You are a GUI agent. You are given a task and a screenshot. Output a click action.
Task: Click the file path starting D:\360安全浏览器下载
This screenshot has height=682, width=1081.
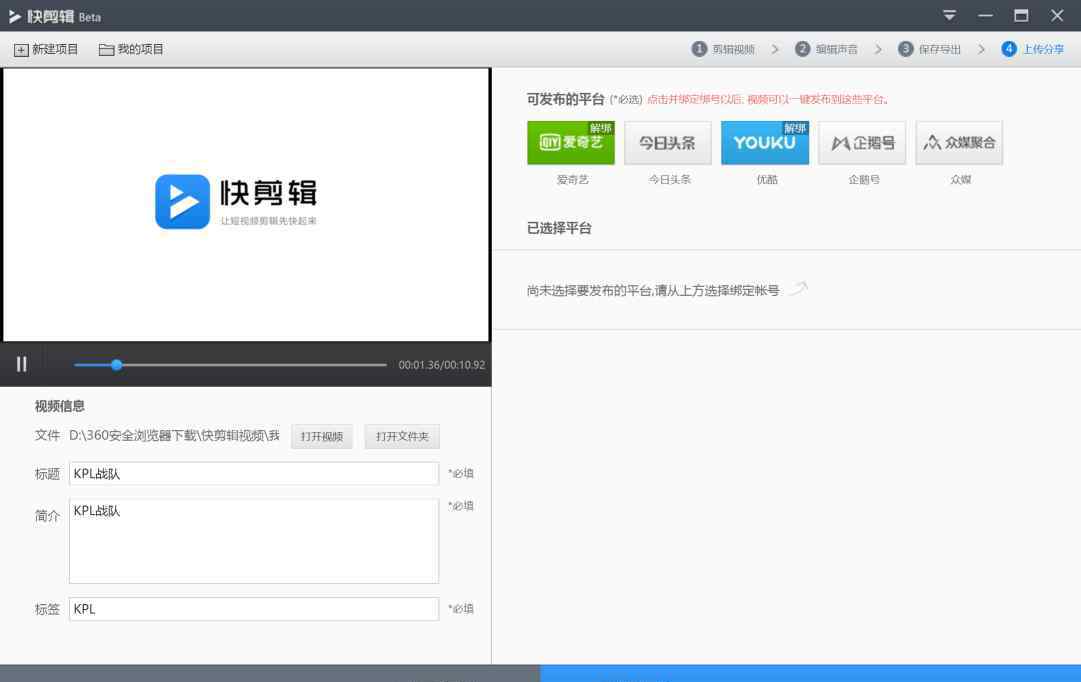(x=174, y=436)
